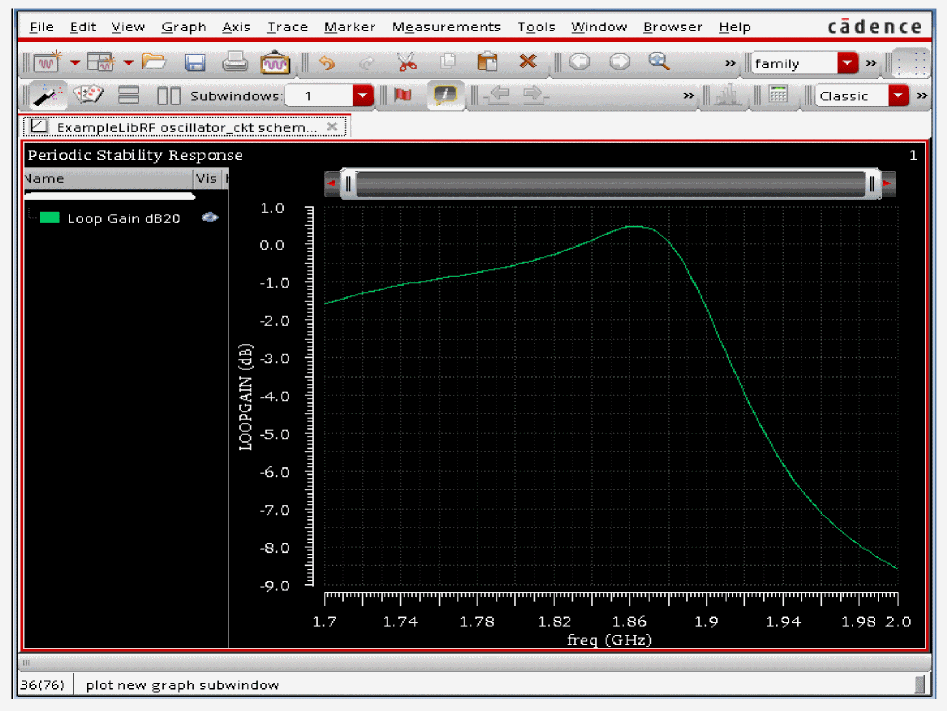The image size is (947, 711).
Task: Open a file using the folder icon
Action: click(x=154, y=63)
